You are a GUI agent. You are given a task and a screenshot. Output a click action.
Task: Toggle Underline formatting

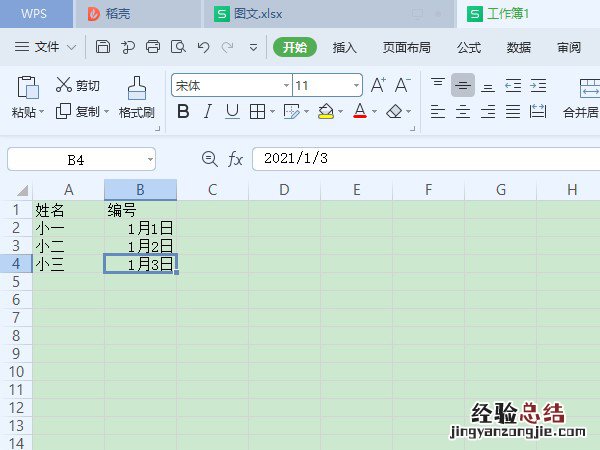(232, 111)
